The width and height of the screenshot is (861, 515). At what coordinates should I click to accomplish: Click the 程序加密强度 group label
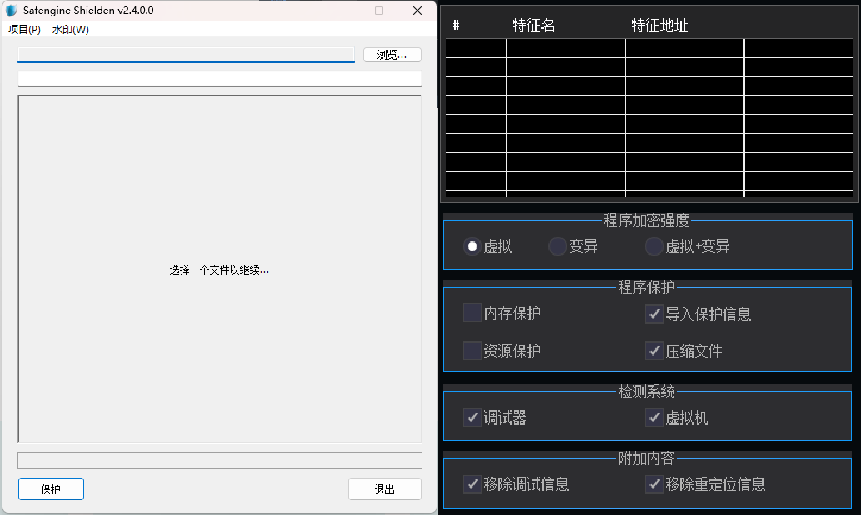tap(646, 220)
